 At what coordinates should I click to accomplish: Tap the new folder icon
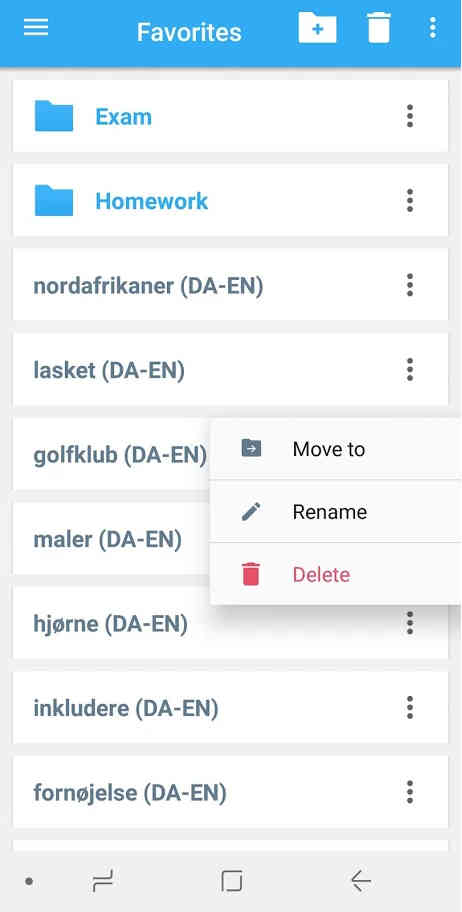317,28
